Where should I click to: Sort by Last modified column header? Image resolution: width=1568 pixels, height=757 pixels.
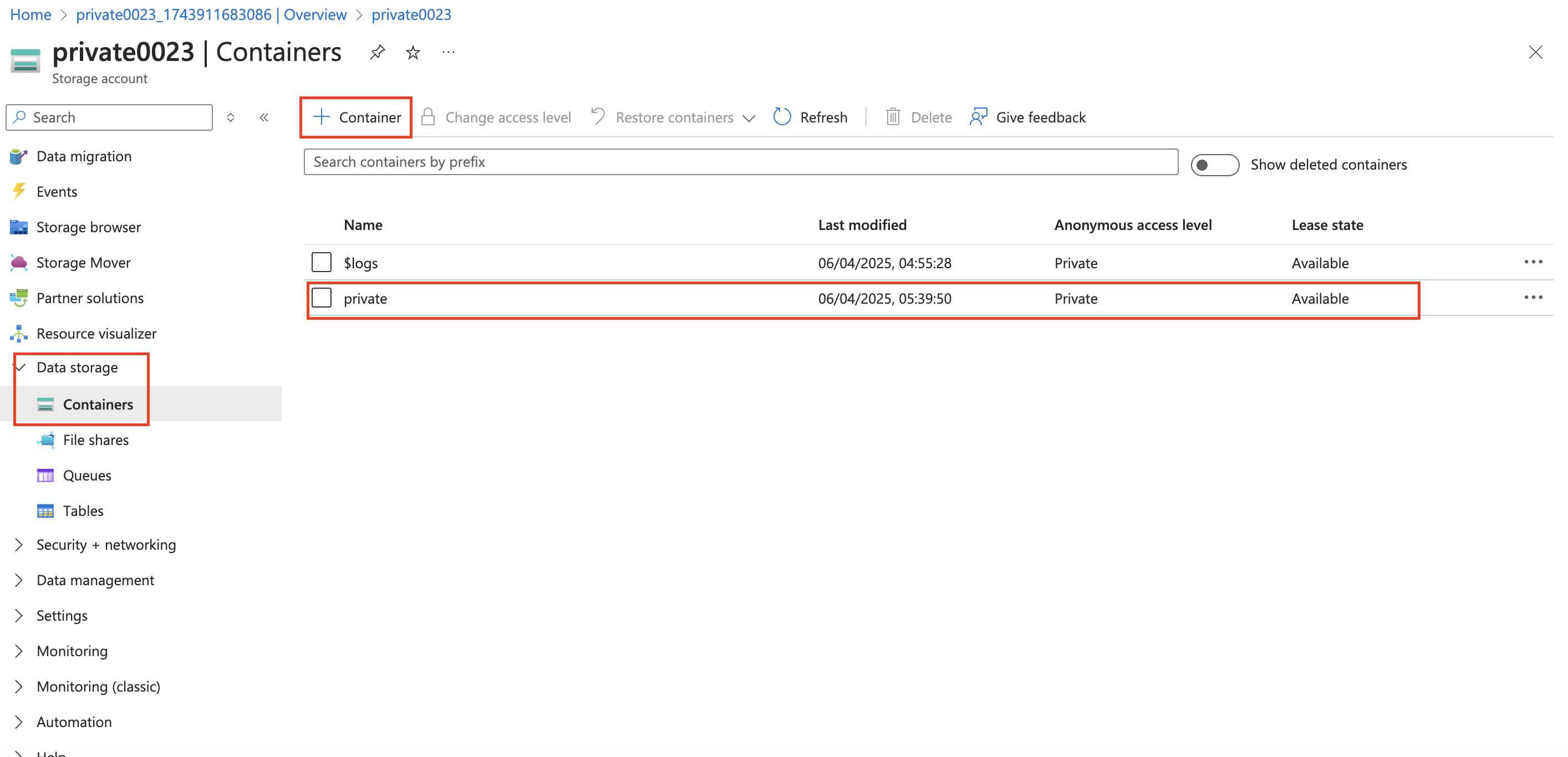click(x=862, y=224)
